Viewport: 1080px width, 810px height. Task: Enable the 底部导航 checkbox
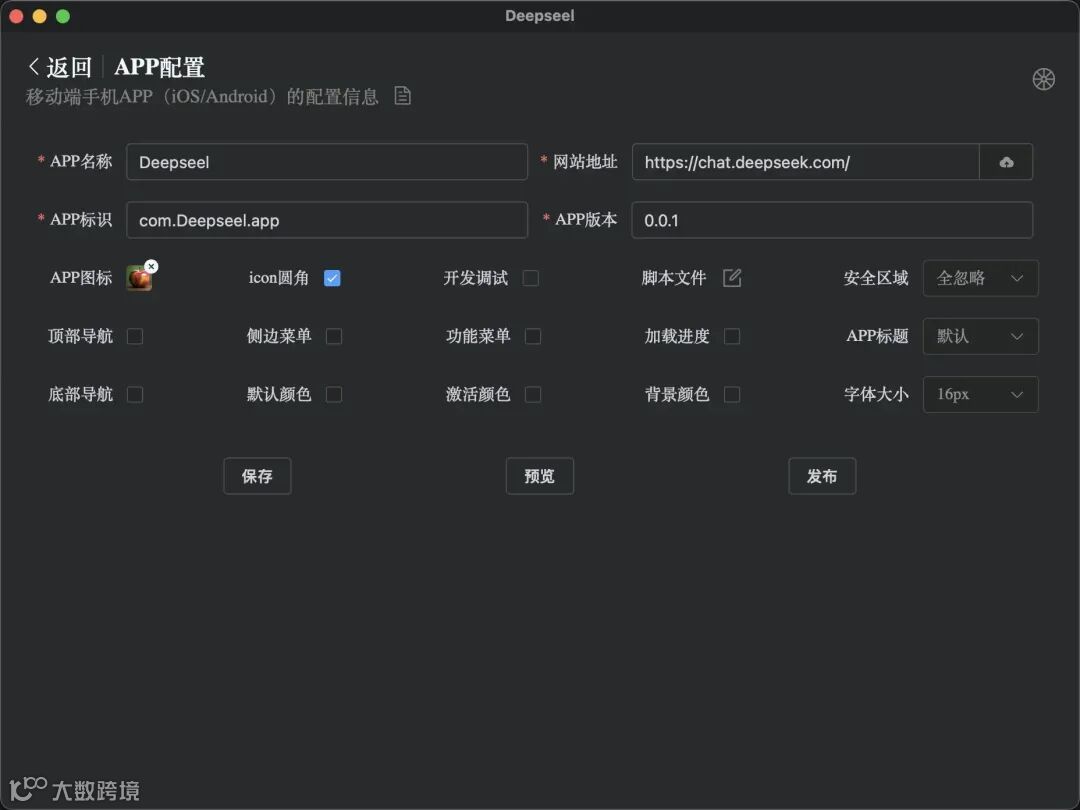(135, 394)
